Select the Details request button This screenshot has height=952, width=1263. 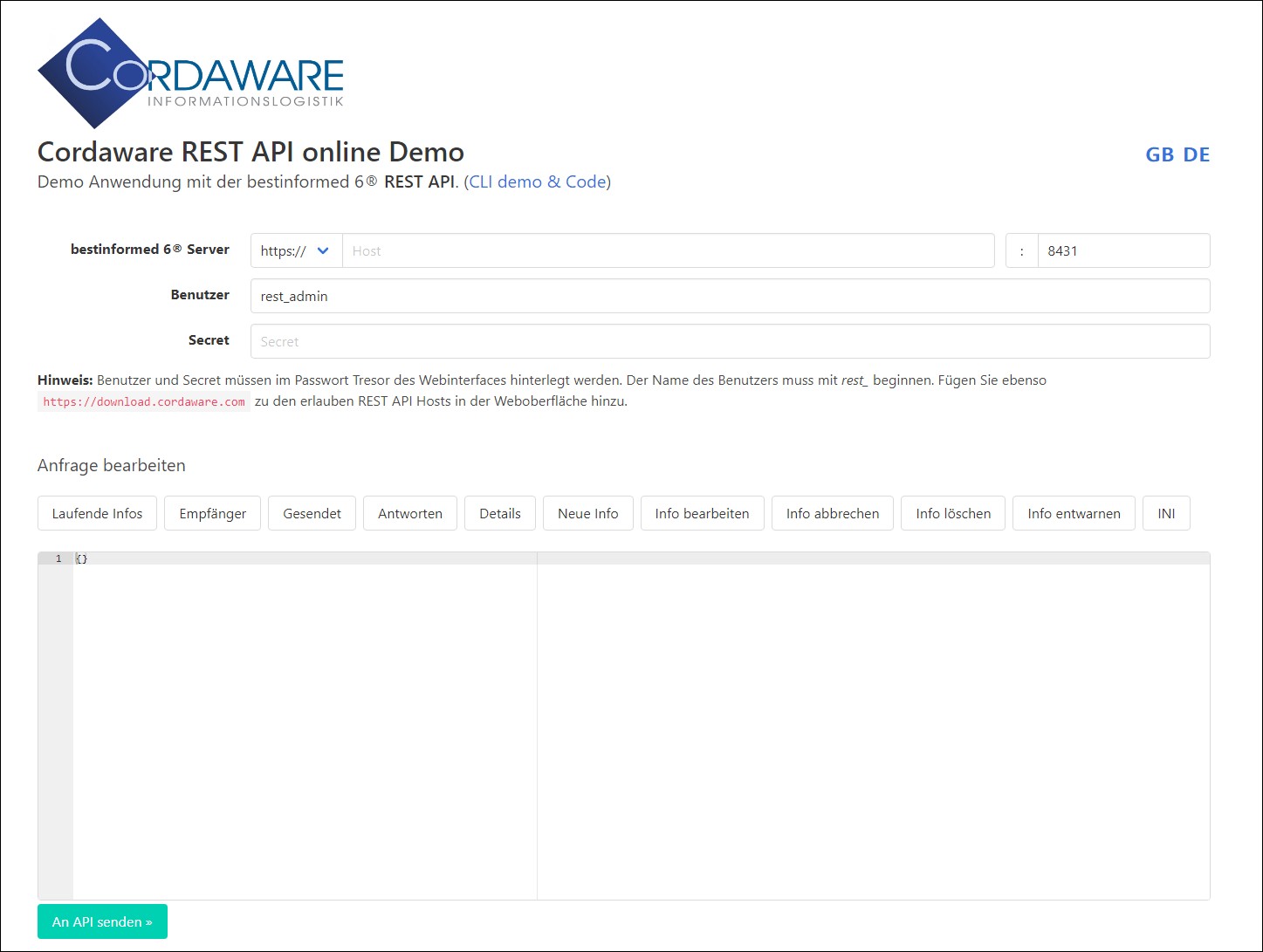pyautogui.click(x=500, y=513)
